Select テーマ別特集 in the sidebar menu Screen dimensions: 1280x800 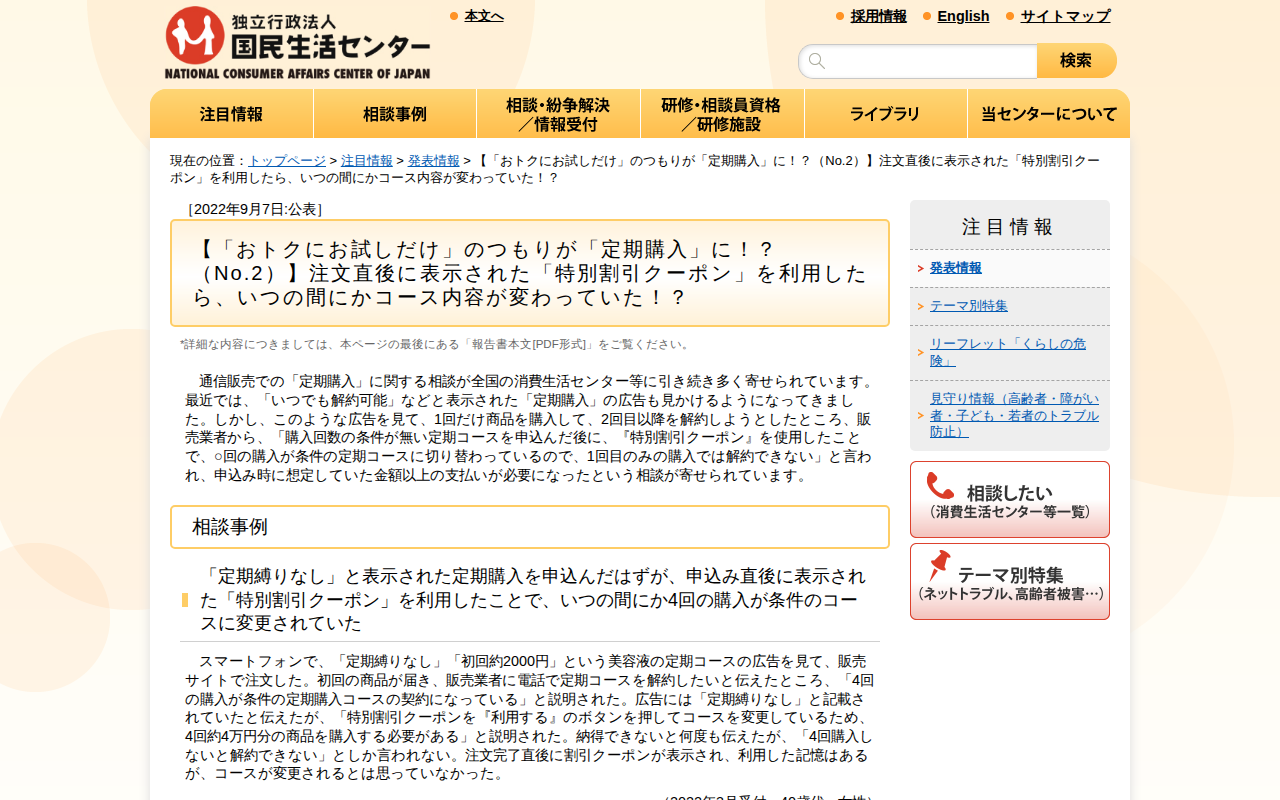[x=969, y=306]
